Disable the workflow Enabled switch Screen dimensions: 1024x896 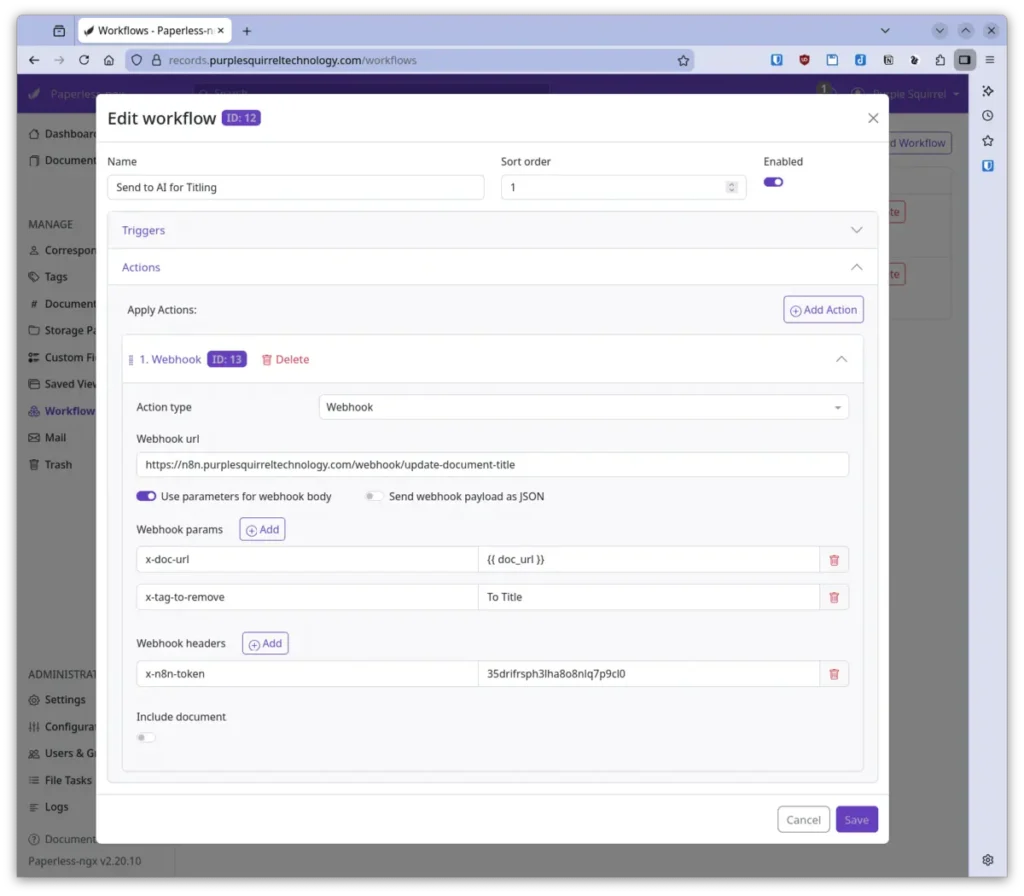pos(773,181)
